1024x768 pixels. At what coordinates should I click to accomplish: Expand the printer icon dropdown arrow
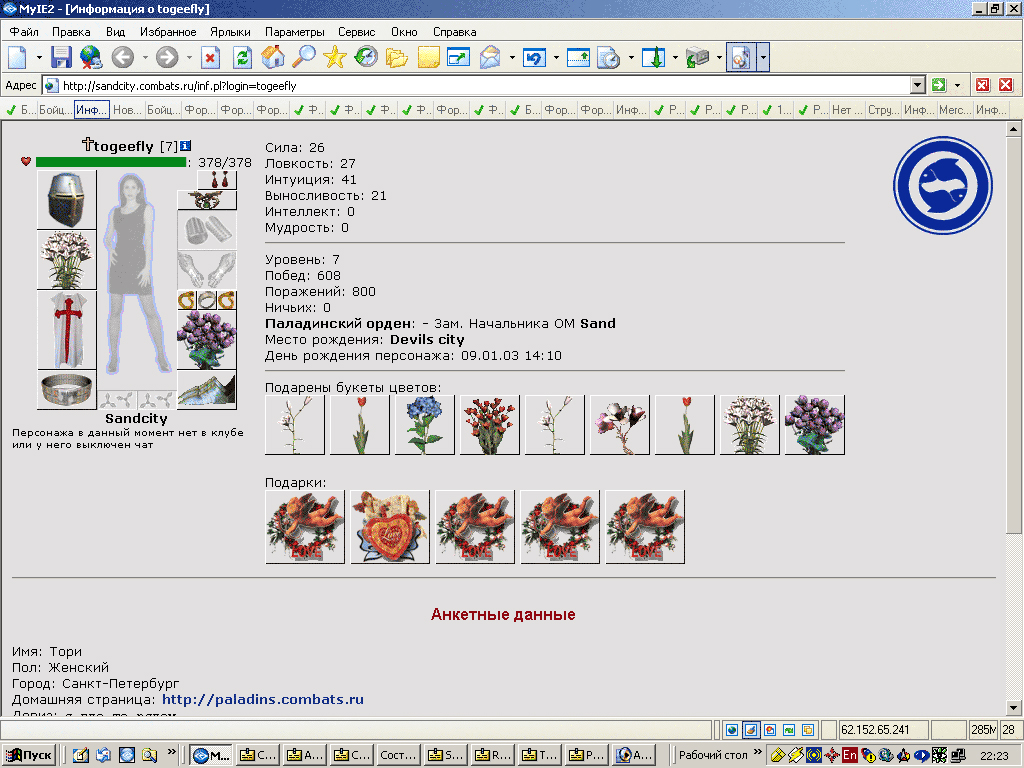click(x=719, y=57)
